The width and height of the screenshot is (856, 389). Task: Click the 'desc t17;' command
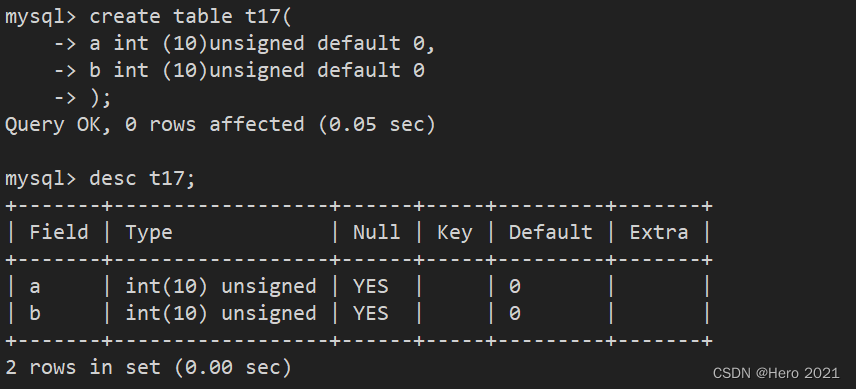(142, 178)
